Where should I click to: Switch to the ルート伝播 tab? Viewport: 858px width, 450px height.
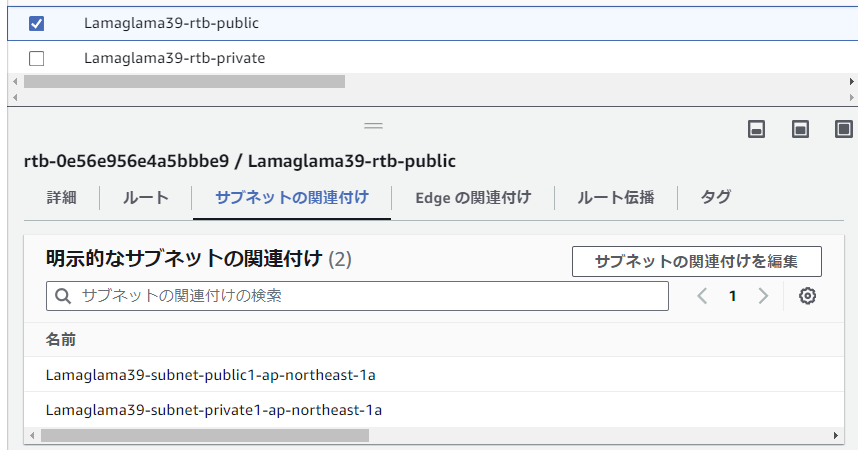[616, 198]
